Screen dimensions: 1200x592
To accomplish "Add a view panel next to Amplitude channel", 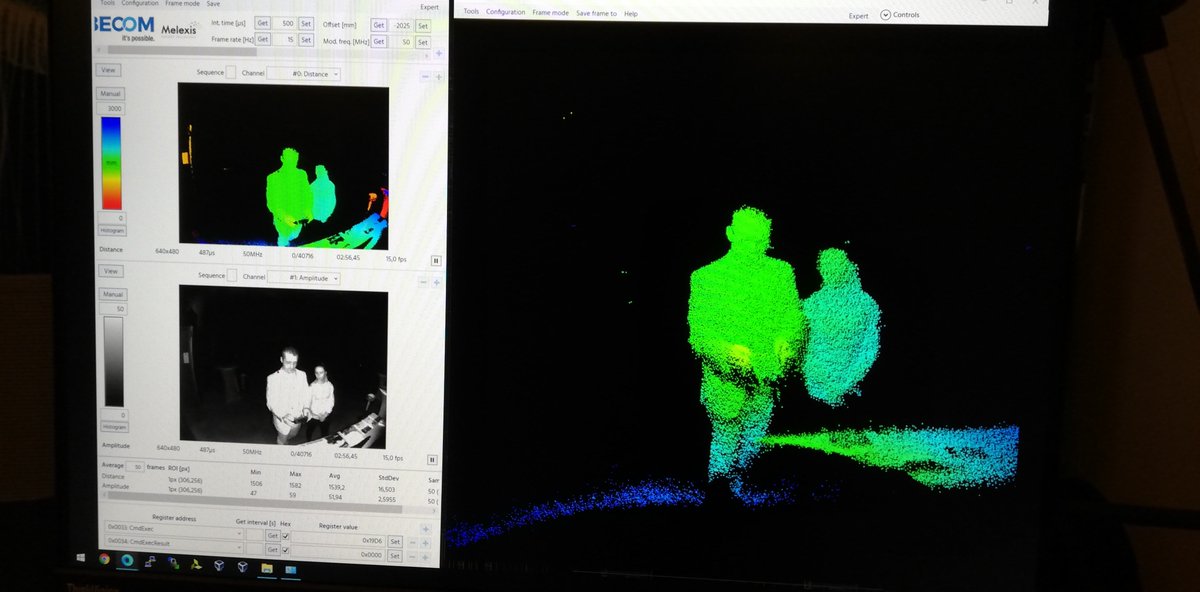I will (436, 283).
